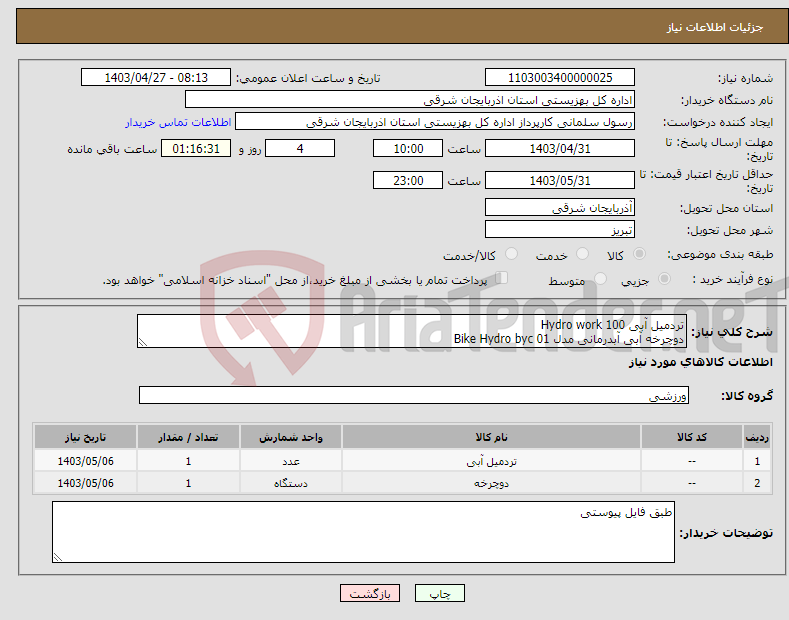This screenshot has height=620, width=789.
Task: Click the شهر محل تحویل field تبریز
Action: click(560, 229)
